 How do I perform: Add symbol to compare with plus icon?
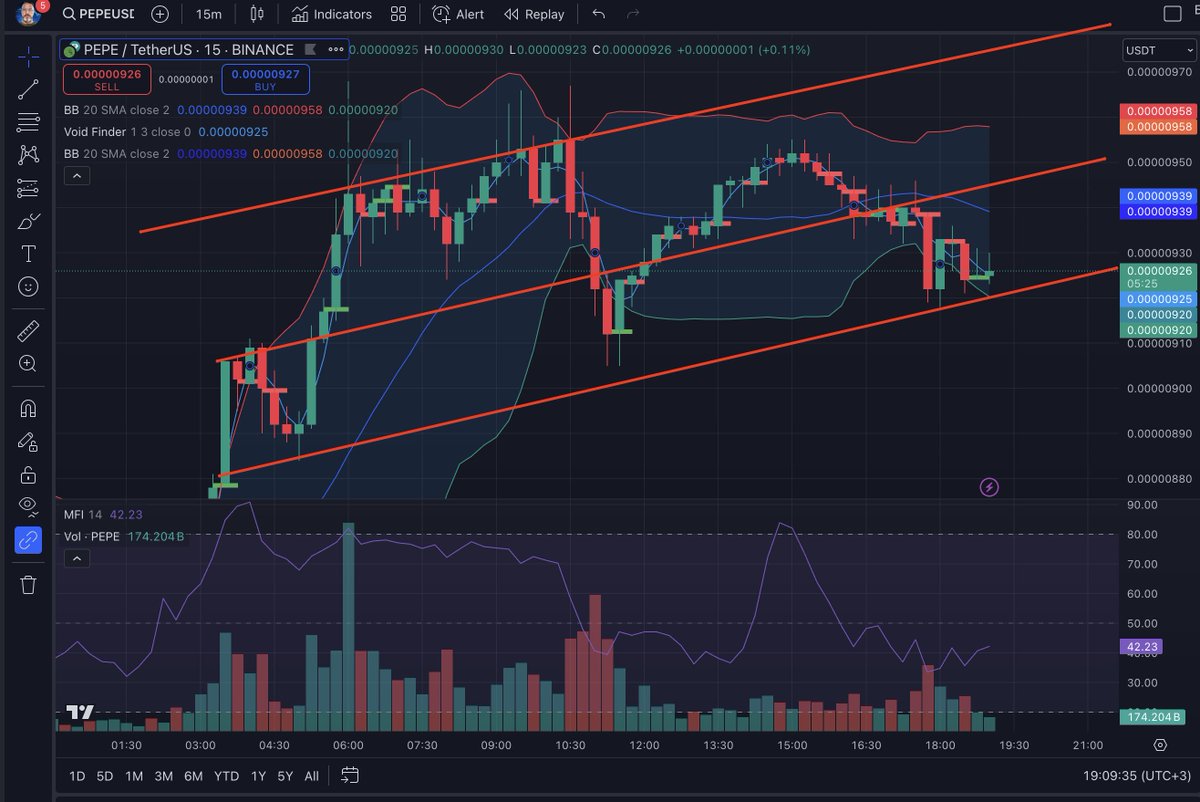coord(160,14)
